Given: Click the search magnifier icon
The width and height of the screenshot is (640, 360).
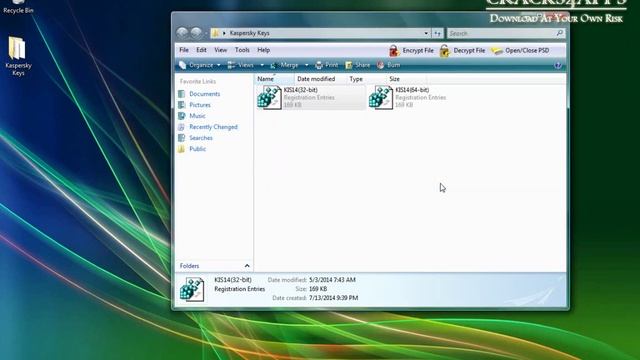Looking at the screenshot, I should [x=560, y=33].
